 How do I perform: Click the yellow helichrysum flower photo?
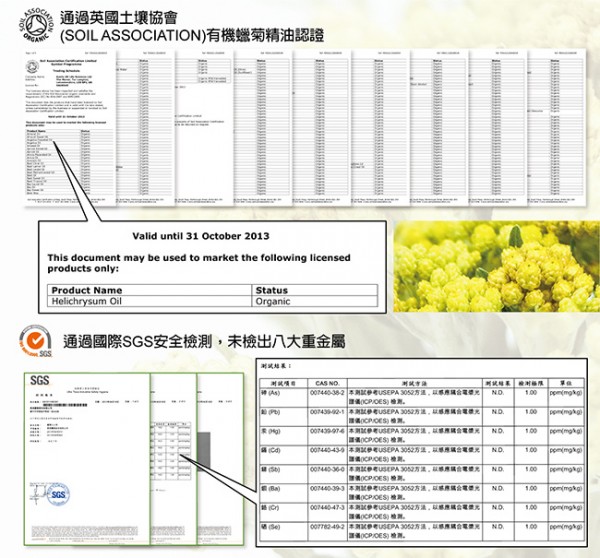click(497, 266)
